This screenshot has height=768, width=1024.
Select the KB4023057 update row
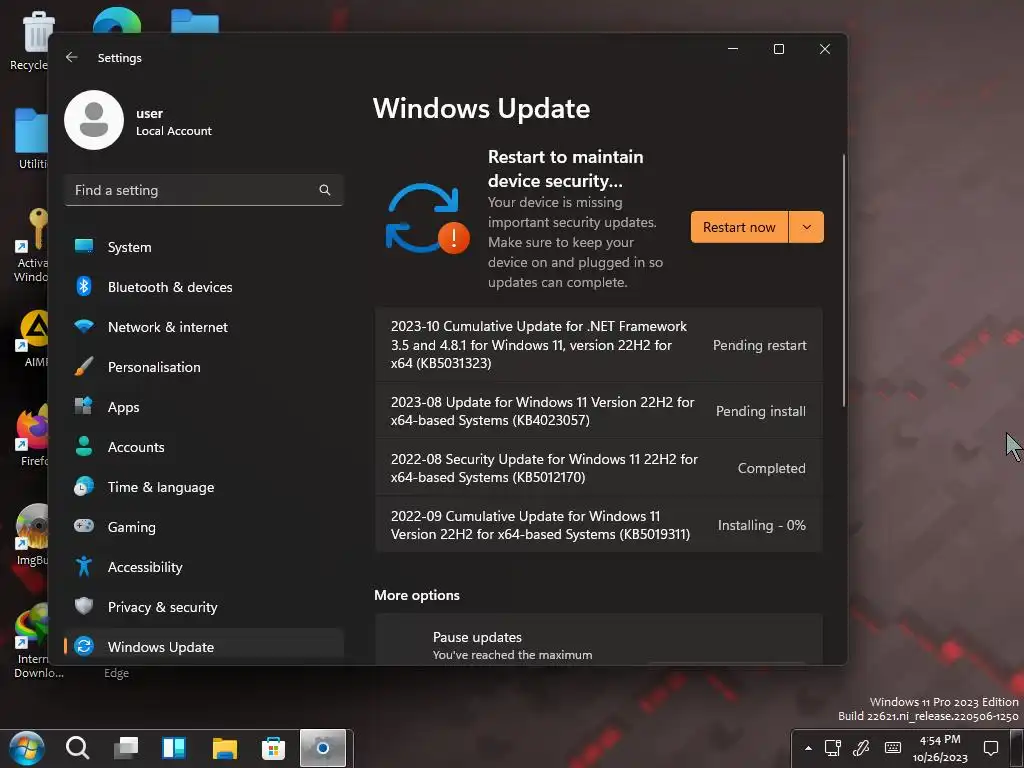tap(599, 411)
